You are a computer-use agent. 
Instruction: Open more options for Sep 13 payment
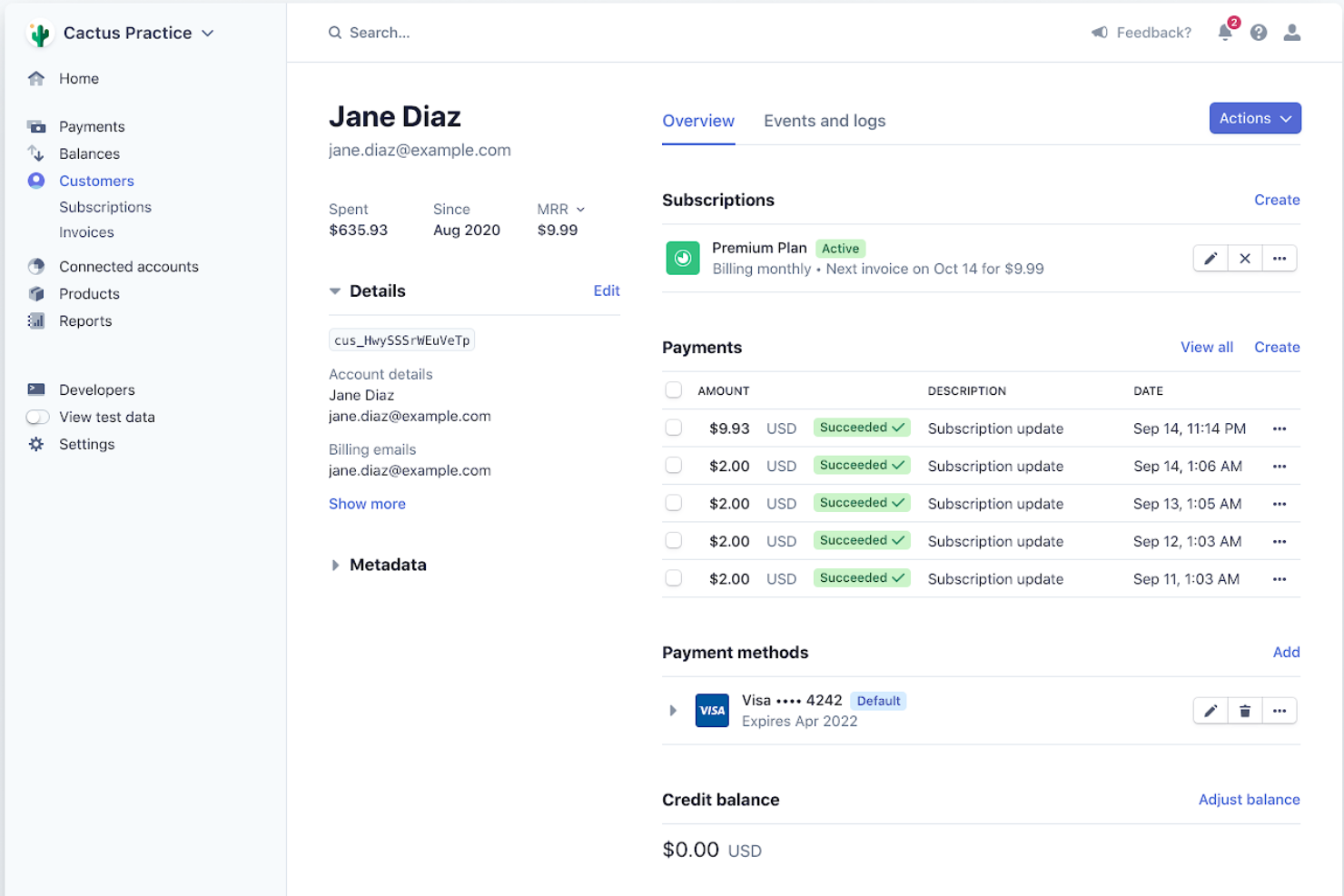(x=1280, y=504)
